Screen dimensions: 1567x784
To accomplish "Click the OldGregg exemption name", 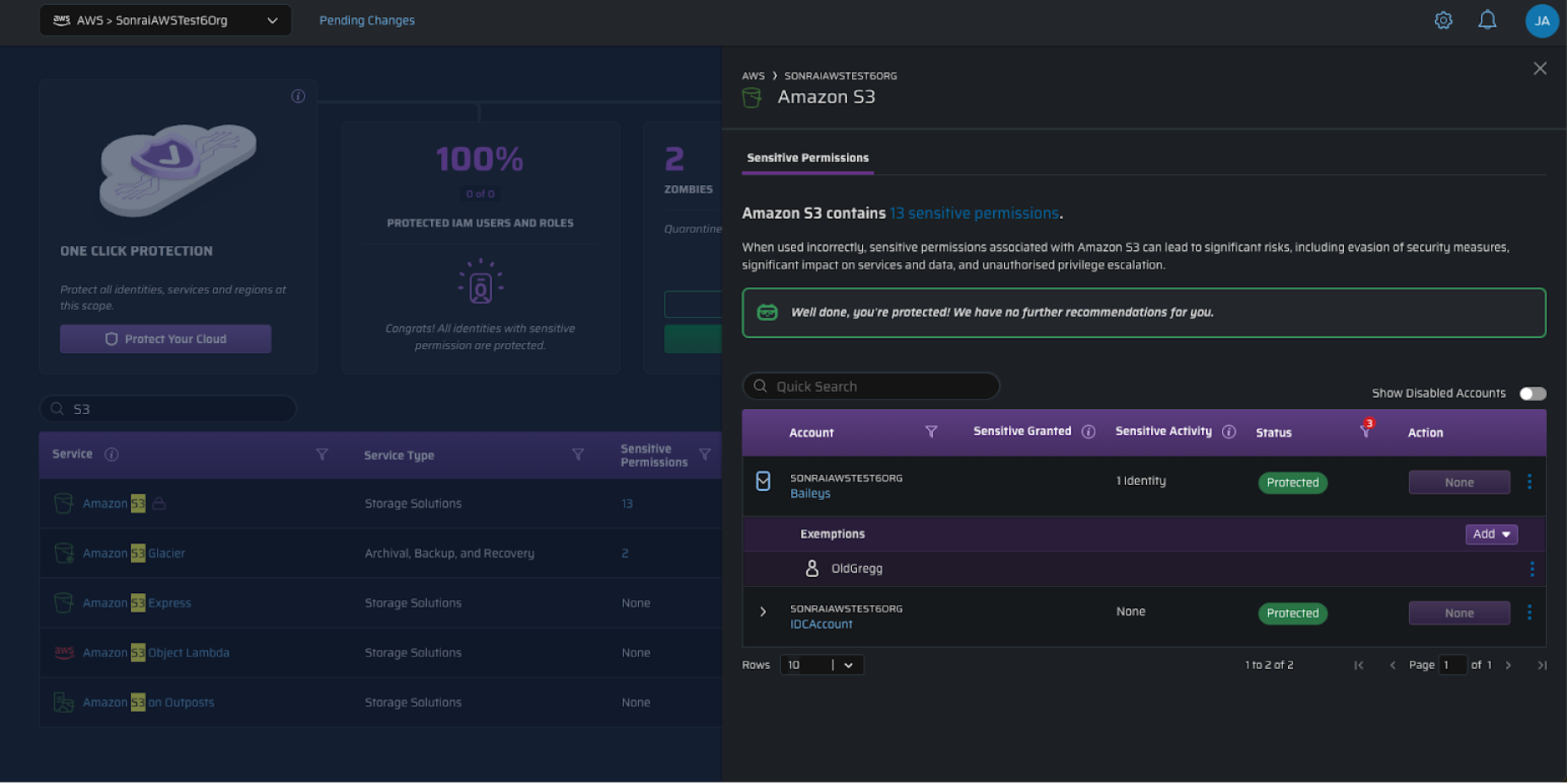I will 856,569.
